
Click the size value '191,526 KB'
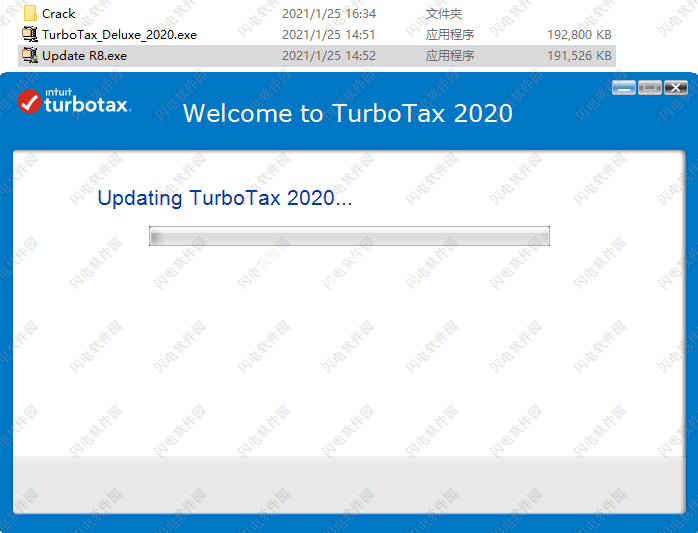point(579,56)
